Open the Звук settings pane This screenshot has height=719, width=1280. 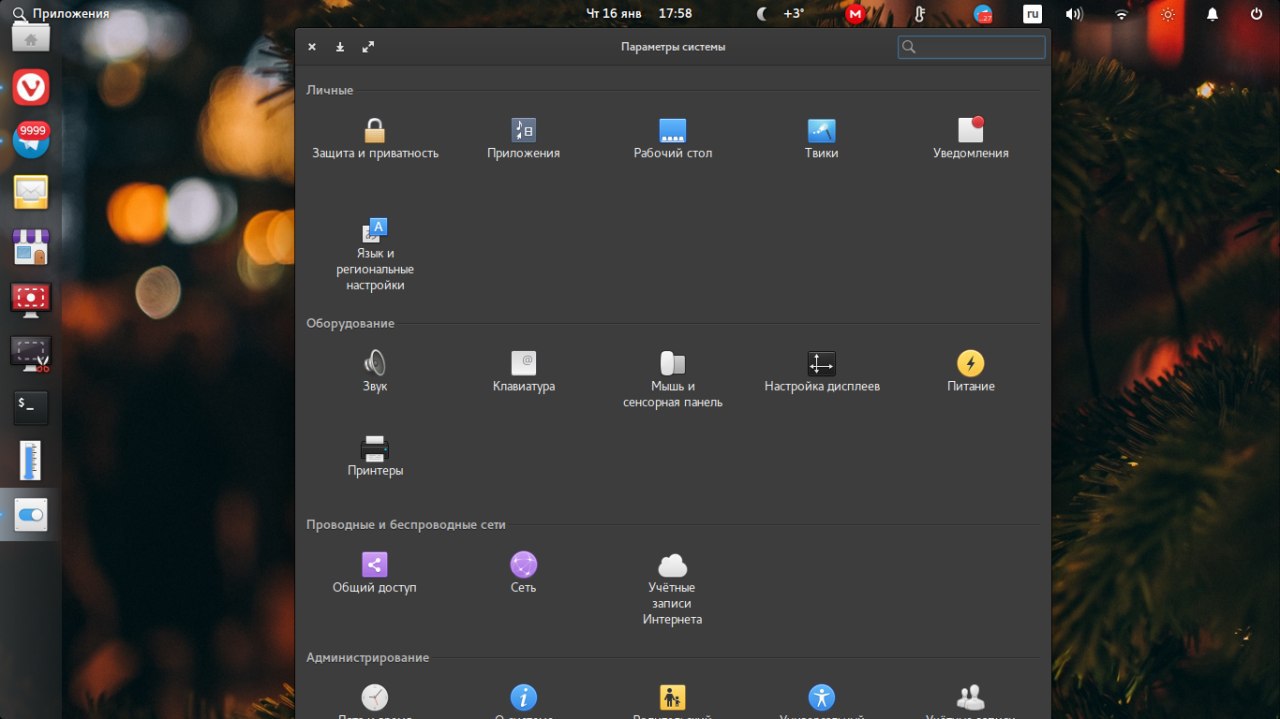(x=375, y=372)
